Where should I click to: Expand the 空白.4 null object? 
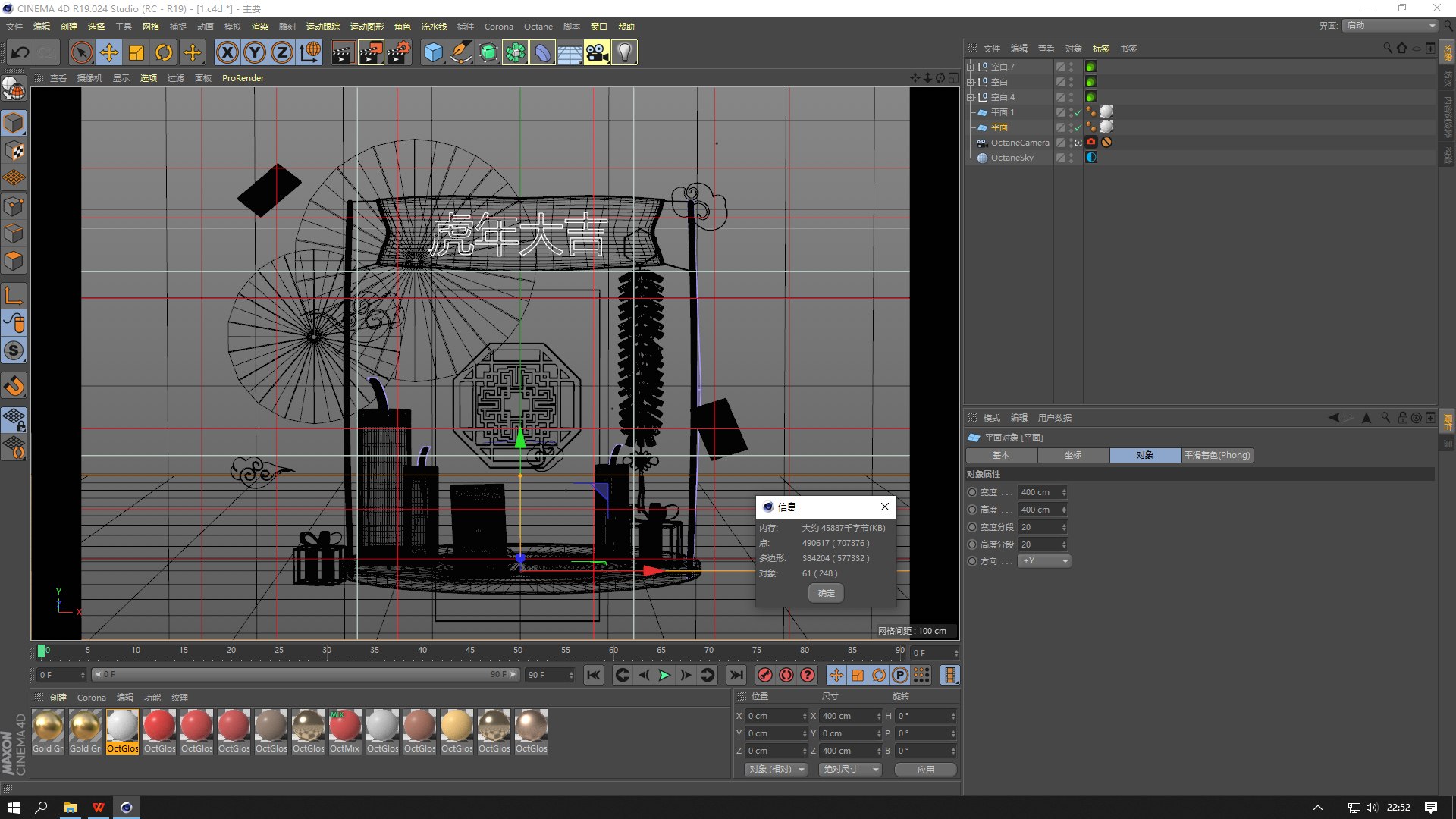[x=970, y=97]
